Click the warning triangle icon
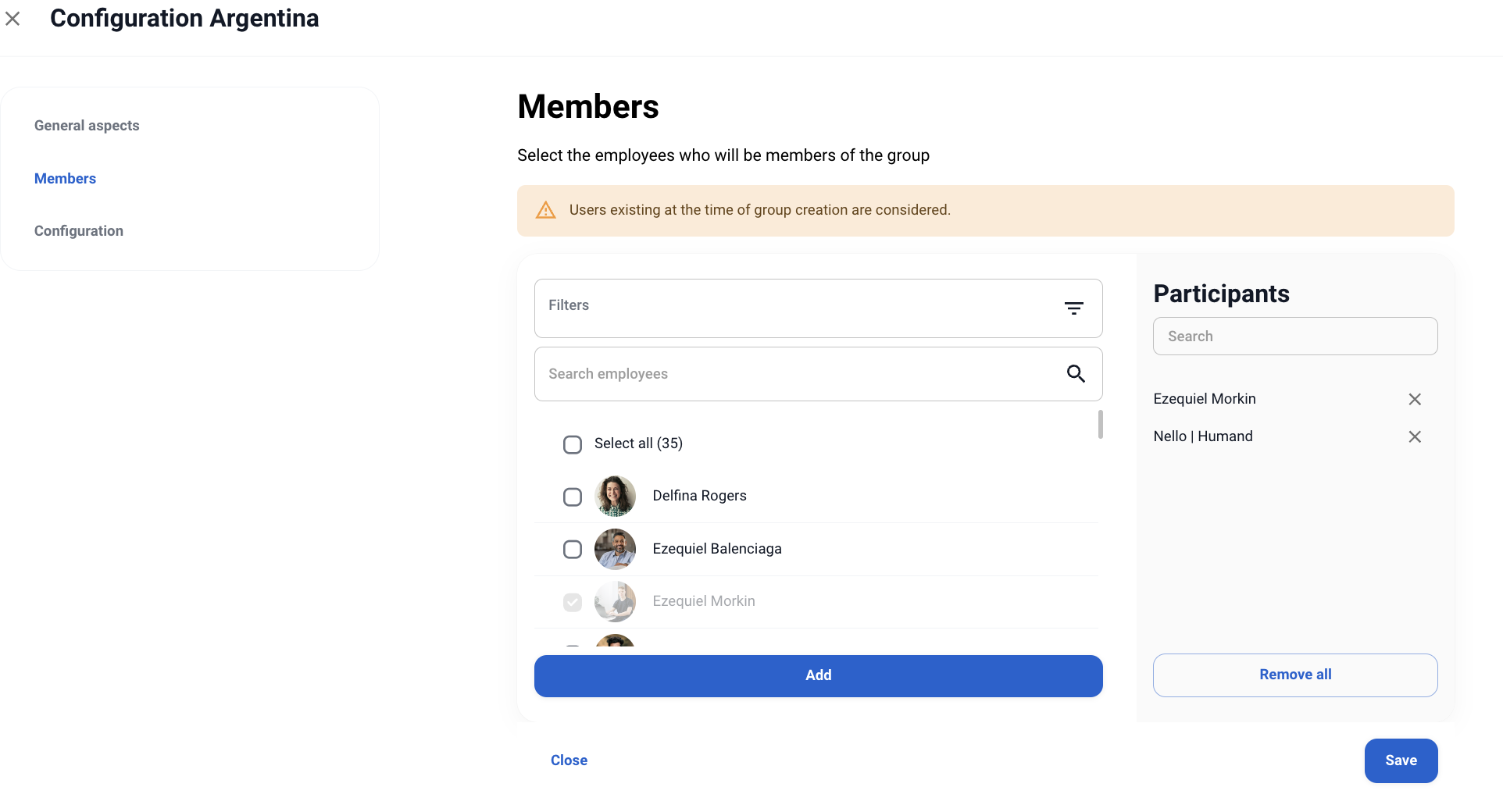The width and height of the screenshot is (1503, 812). tap(545, 210)
